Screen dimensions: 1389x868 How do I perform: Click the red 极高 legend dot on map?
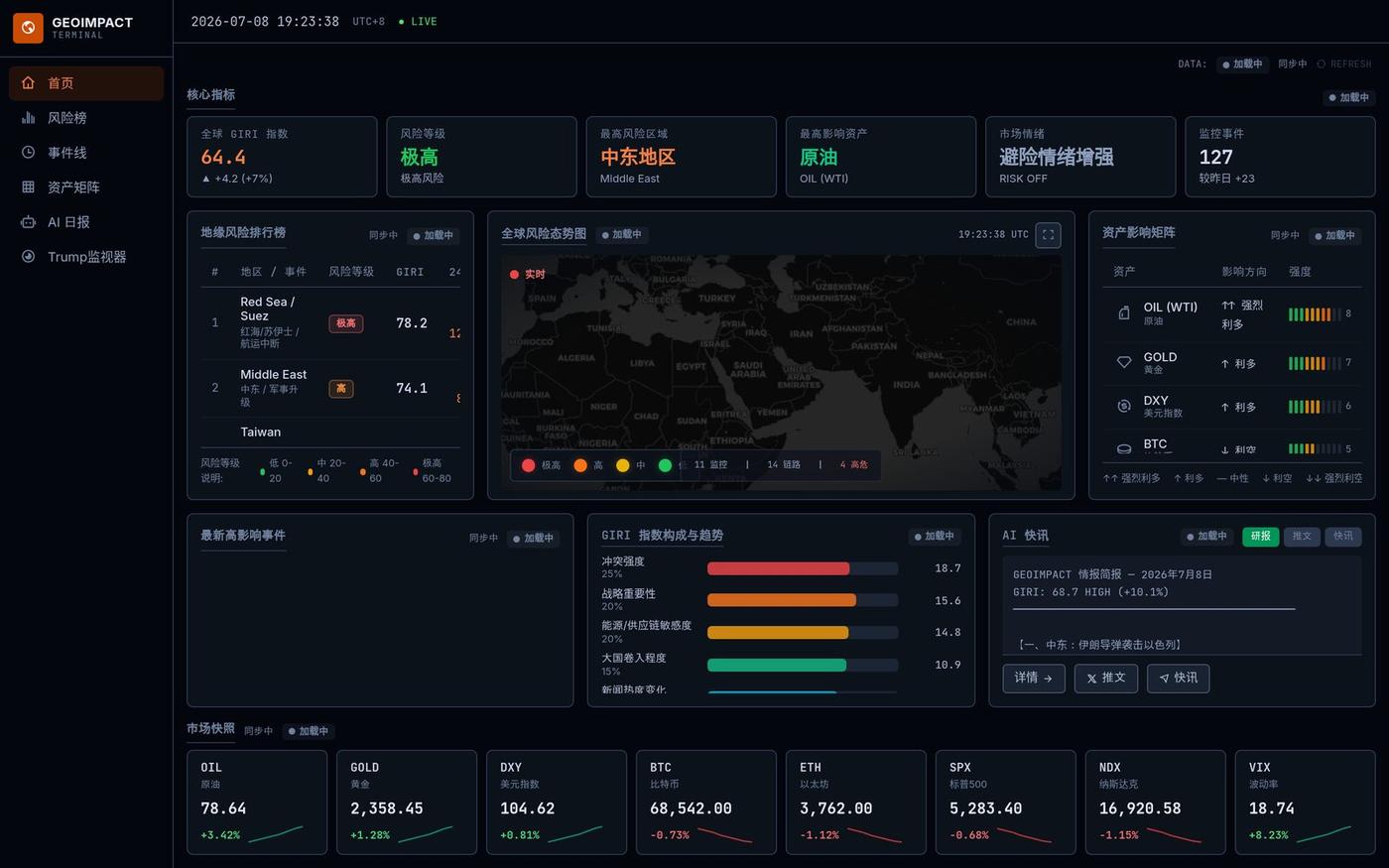point(528,465)
